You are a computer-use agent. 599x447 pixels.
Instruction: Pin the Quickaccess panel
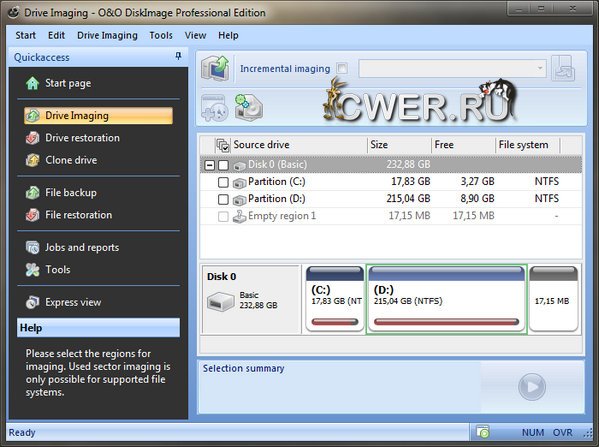coord(178,57)
